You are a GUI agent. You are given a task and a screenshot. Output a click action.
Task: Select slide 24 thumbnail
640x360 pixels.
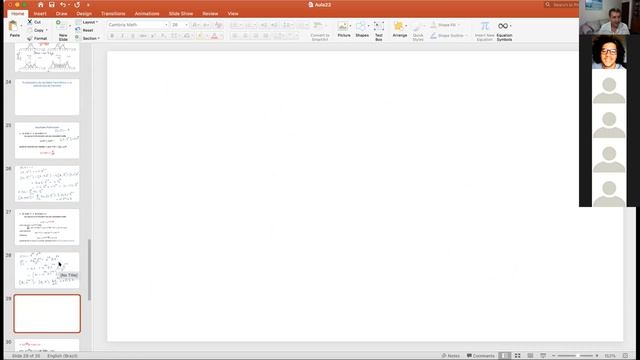pyautogui.click(x=47, y=97)
